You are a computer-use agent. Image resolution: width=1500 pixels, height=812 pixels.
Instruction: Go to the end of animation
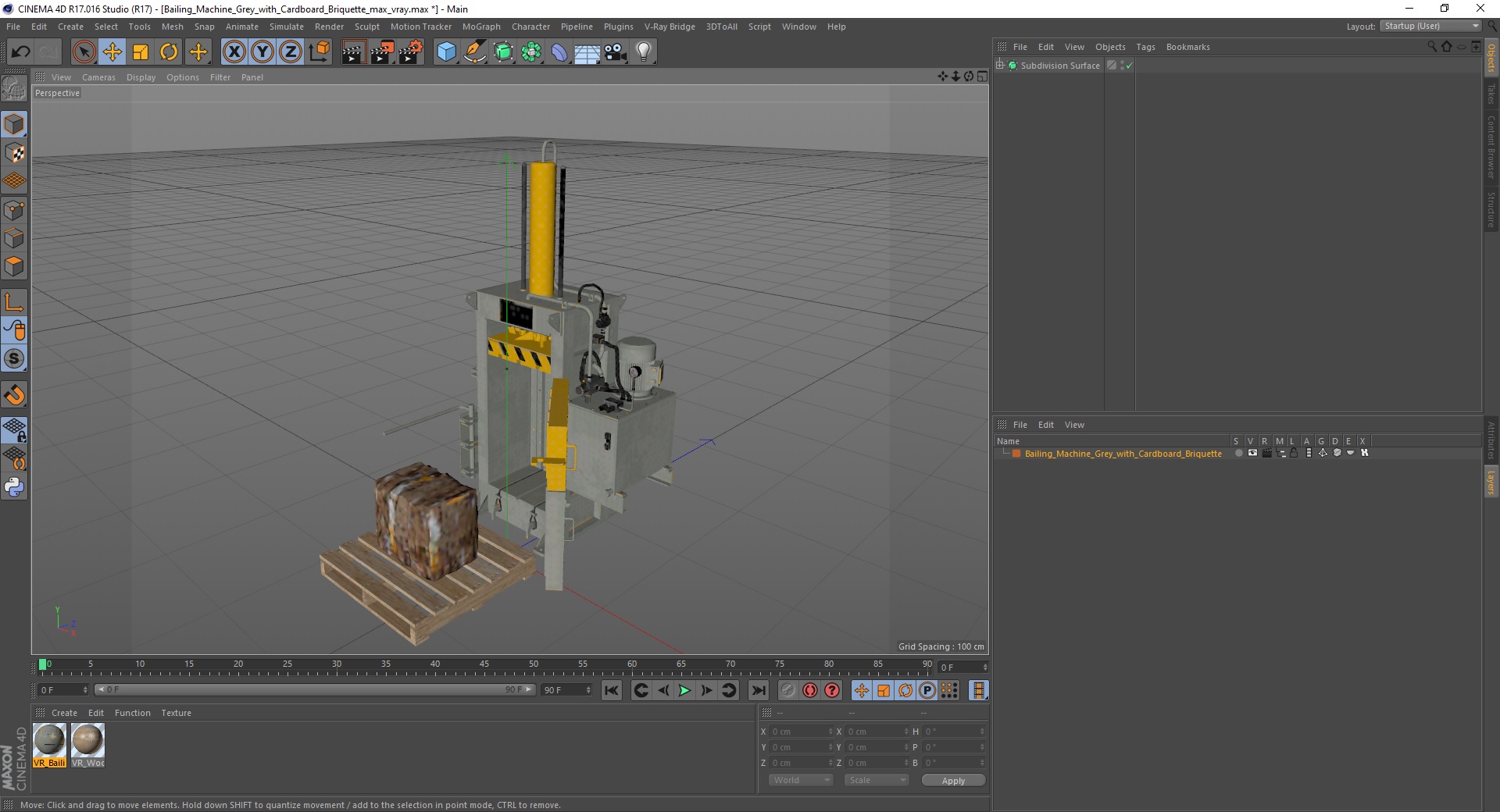pos(759,690)
